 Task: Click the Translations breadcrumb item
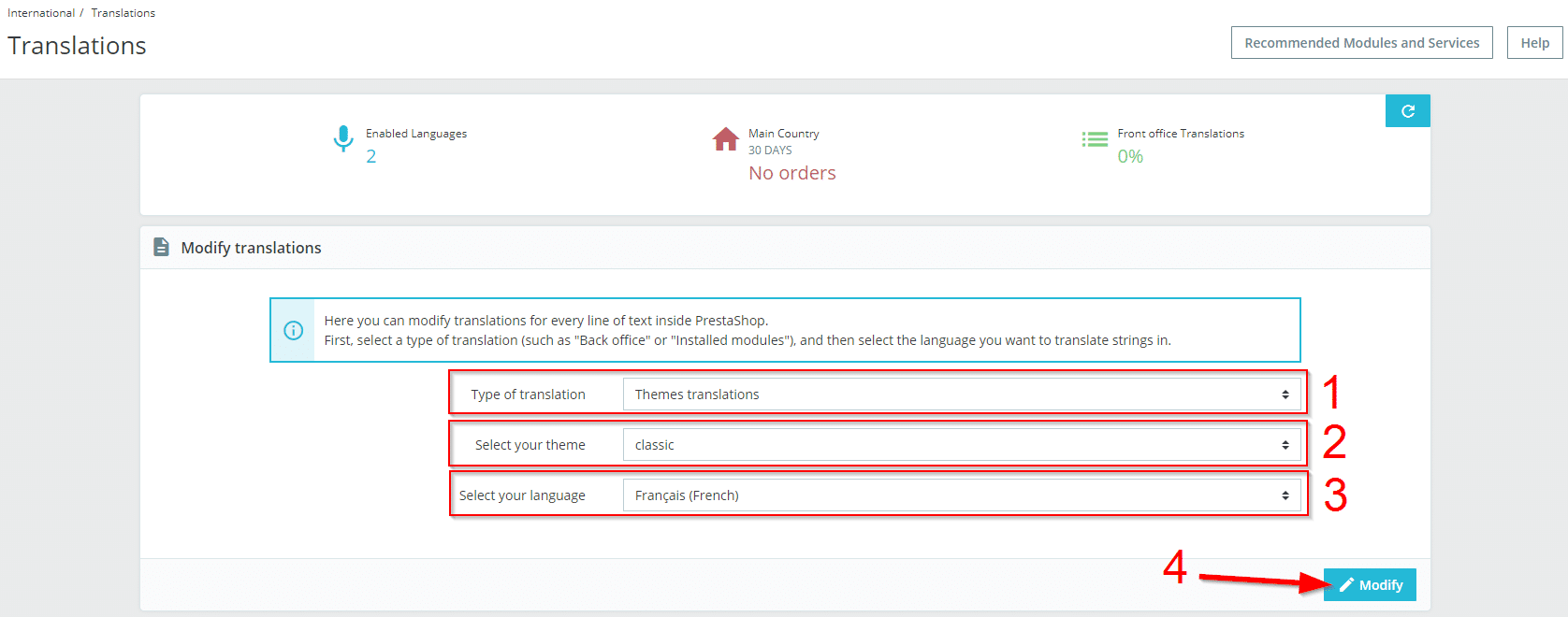[123, 13]
